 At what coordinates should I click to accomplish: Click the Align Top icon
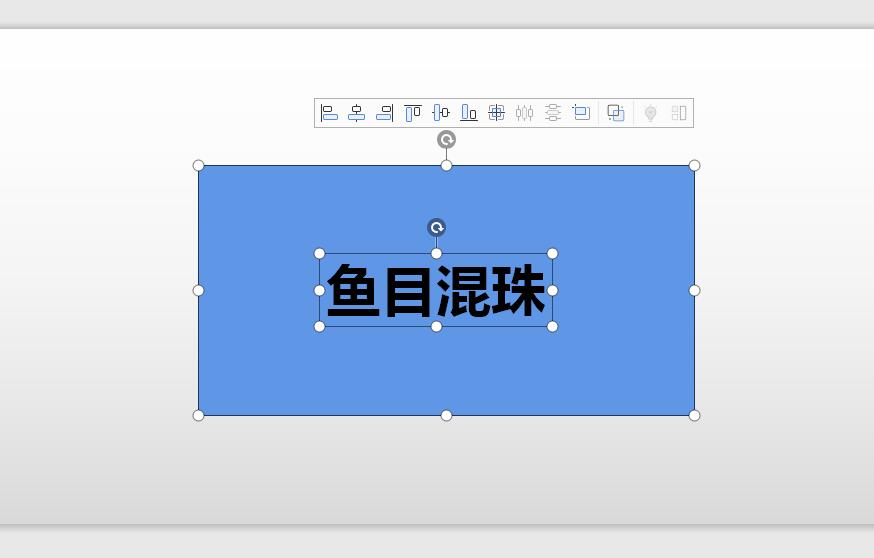[x=413, y=113]
